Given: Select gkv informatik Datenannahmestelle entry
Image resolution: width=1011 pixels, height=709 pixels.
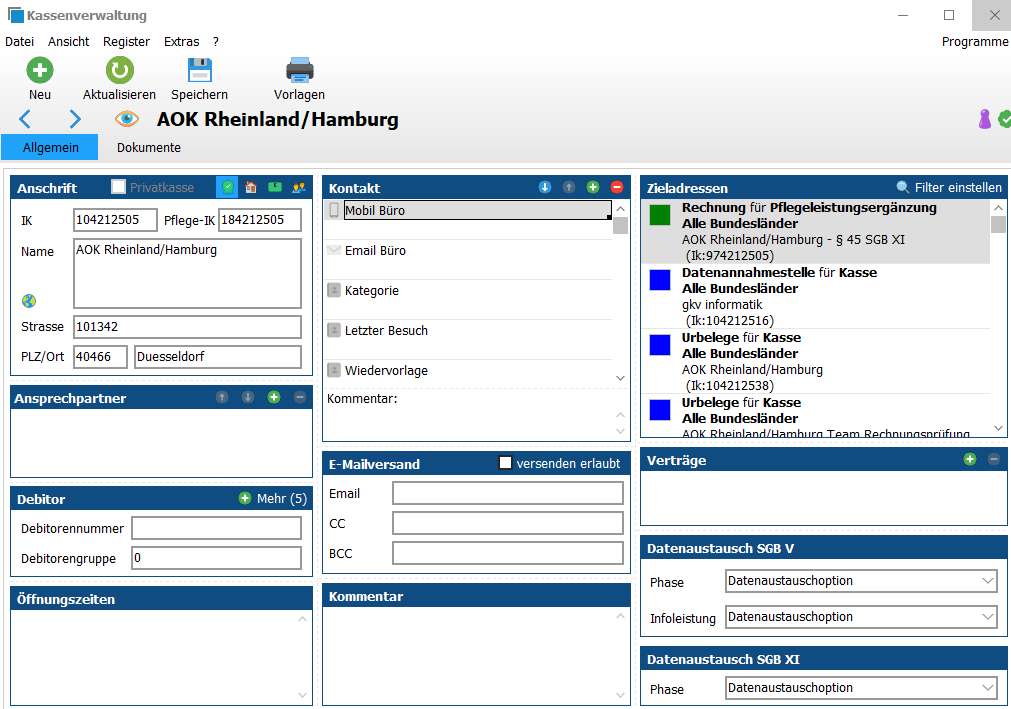Looking at the screenshot, I should pyautogui.click(x=816, y=296).
